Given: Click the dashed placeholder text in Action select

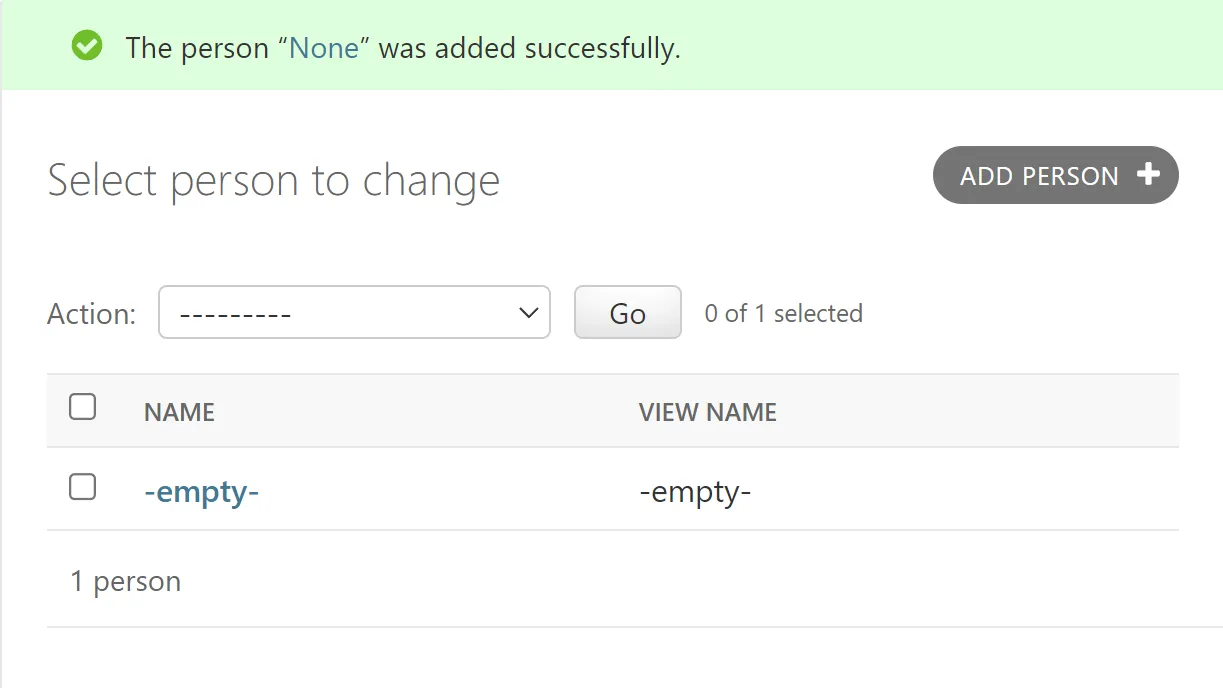Looking at the screenshot, I should click(235, 314).
